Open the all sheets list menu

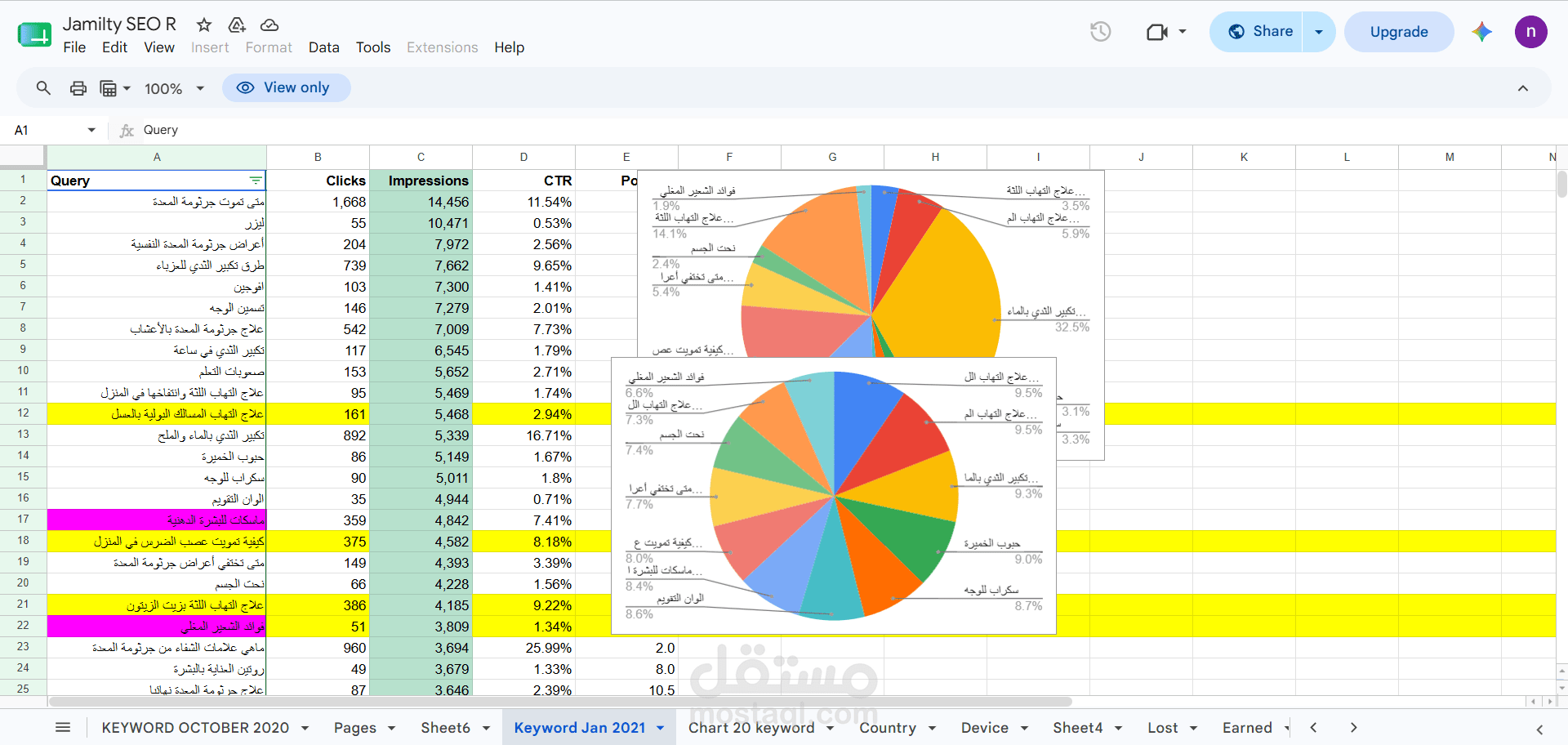(x=63, y=727)
